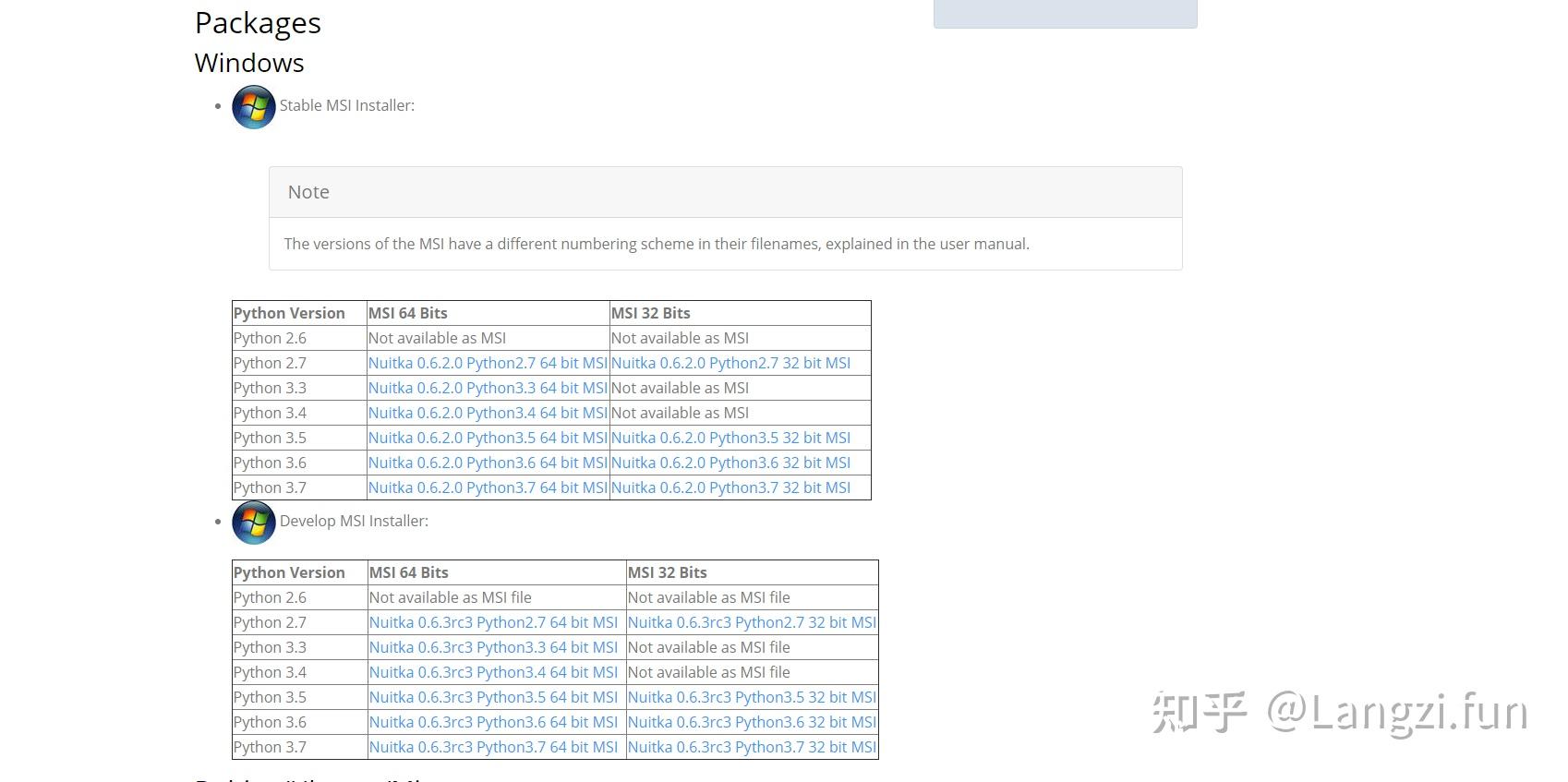This screenshot has height=782, width=1568.
Task: Select Nuitka 0.6.2.0 Python3.7 64 bit MSI
Action: (x=488, y=487)
